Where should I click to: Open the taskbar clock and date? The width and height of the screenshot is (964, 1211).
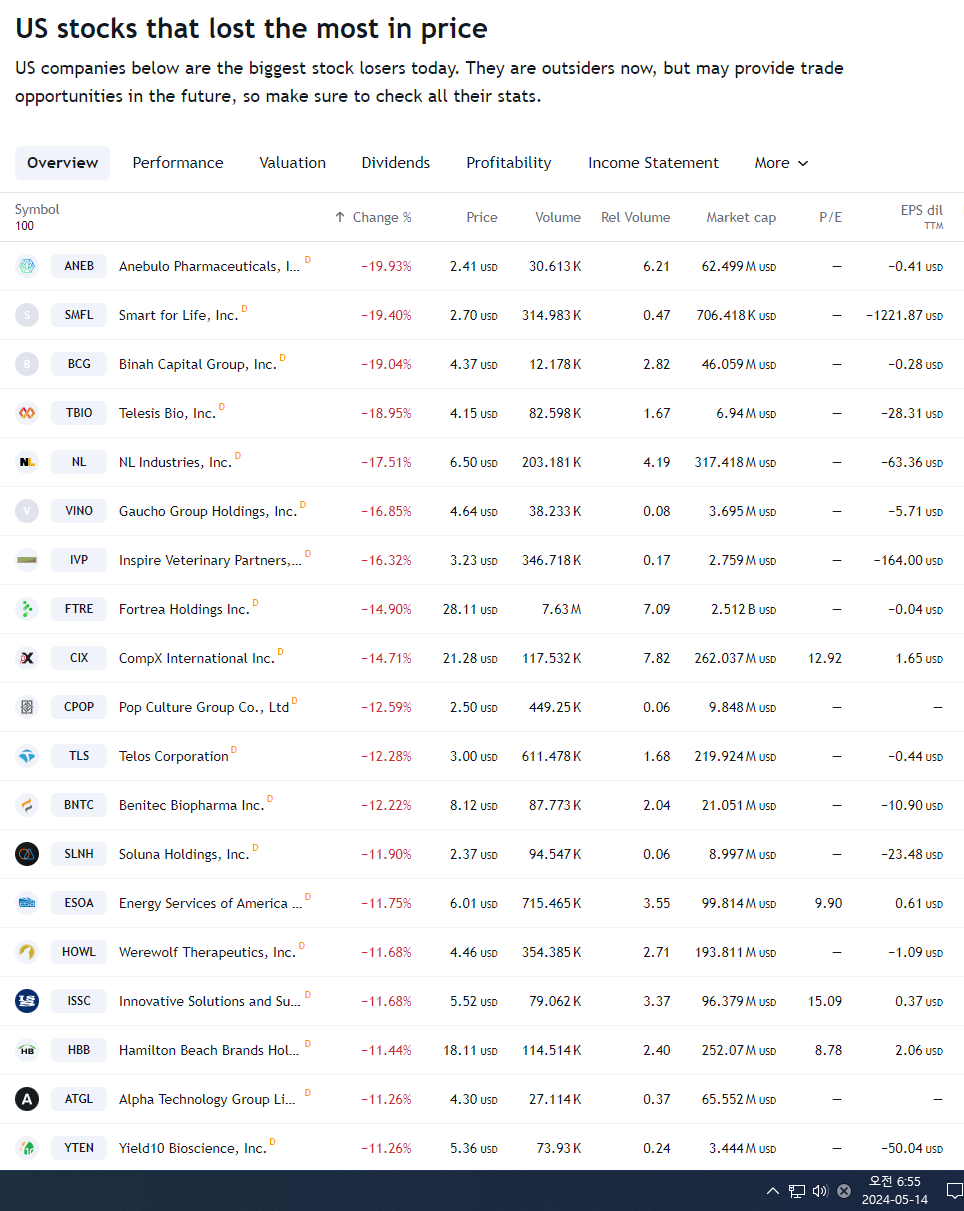click(x=895, y=1190)
